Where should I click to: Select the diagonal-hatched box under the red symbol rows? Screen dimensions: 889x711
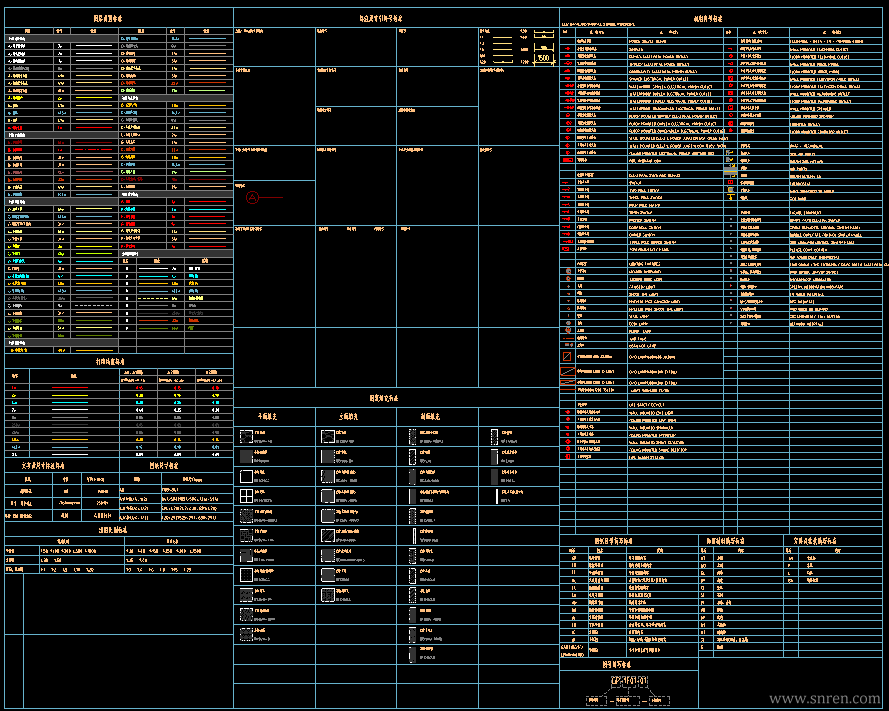click(567, 357)
